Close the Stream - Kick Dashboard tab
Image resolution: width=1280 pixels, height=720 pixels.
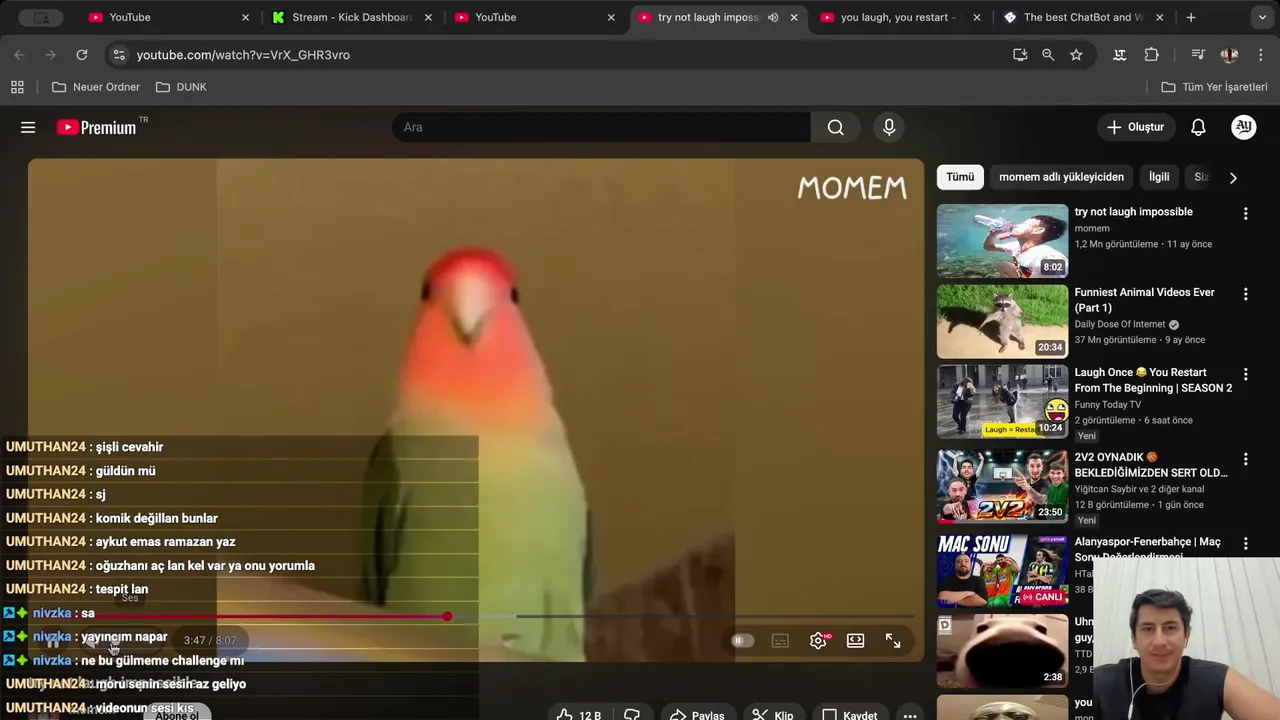[429, 17]
